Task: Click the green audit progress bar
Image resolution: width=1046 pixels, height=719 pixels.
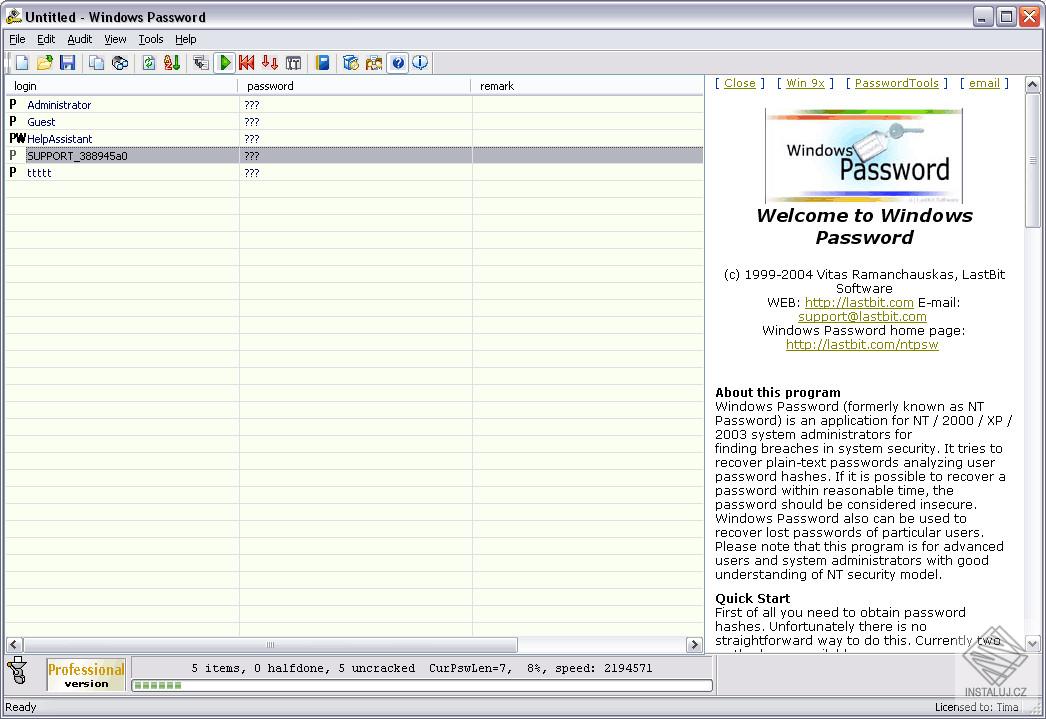Action: coord(422,685)
